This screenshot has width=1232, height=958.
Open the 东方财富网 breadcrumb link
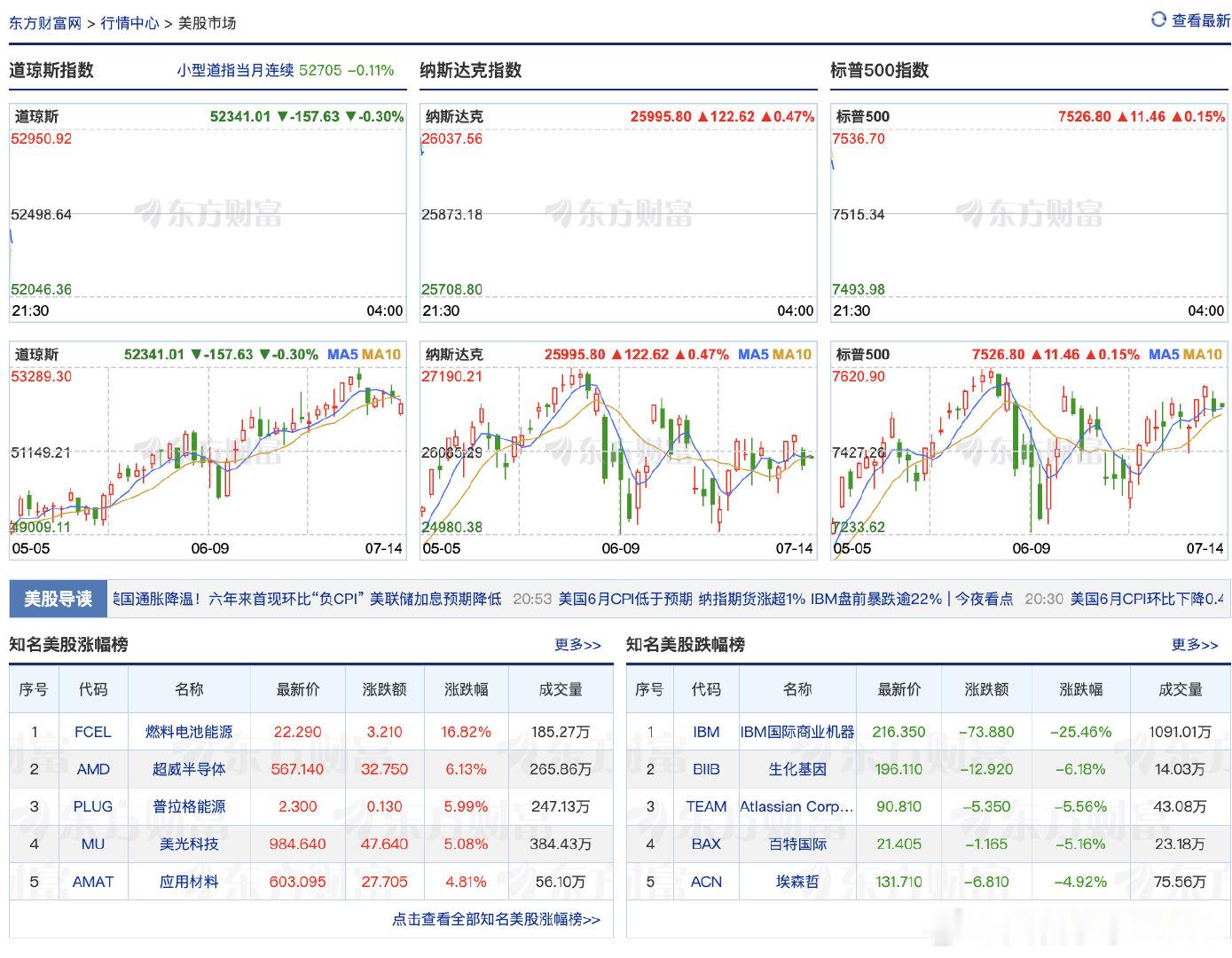coord(45,23)
